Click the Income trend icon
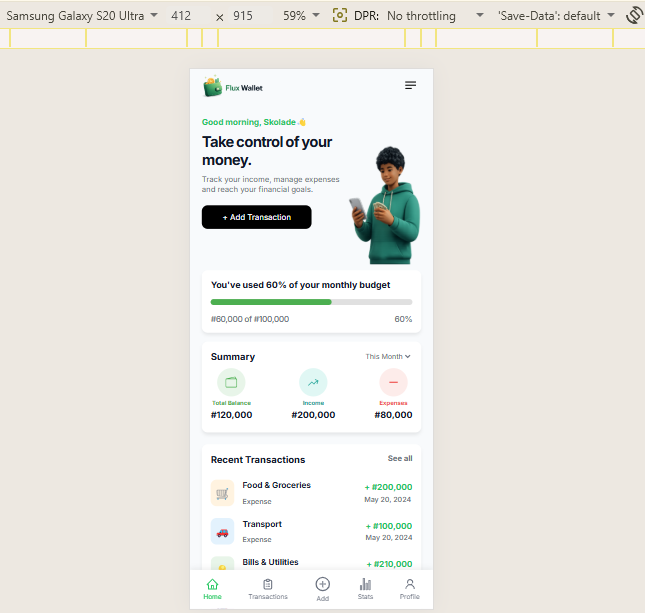Image resolution: width=645 pixels, height=613 pixels. coord(313,382)
